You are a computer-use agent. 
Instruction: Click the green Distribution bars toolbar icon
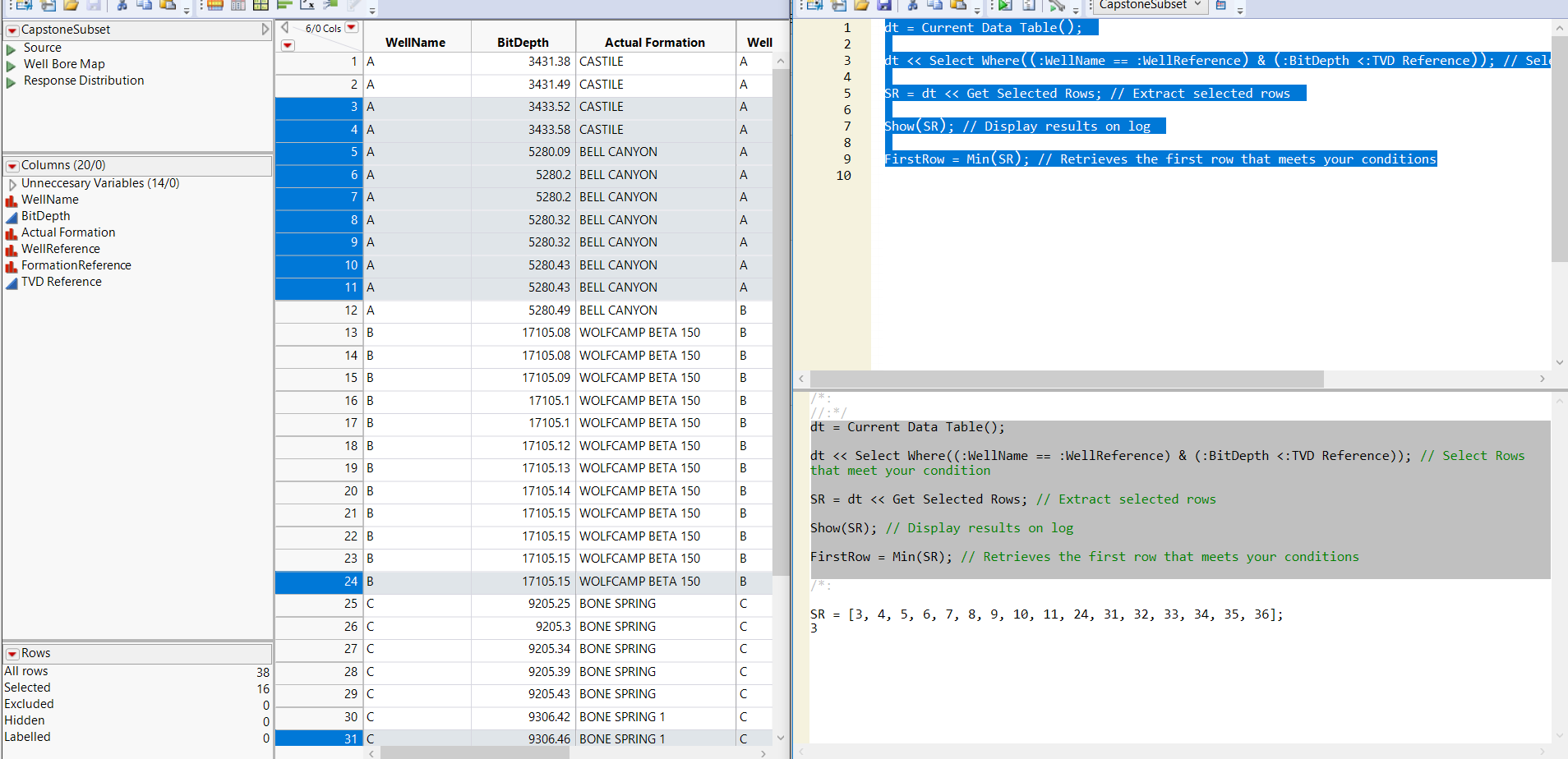(x=284, y=5)
